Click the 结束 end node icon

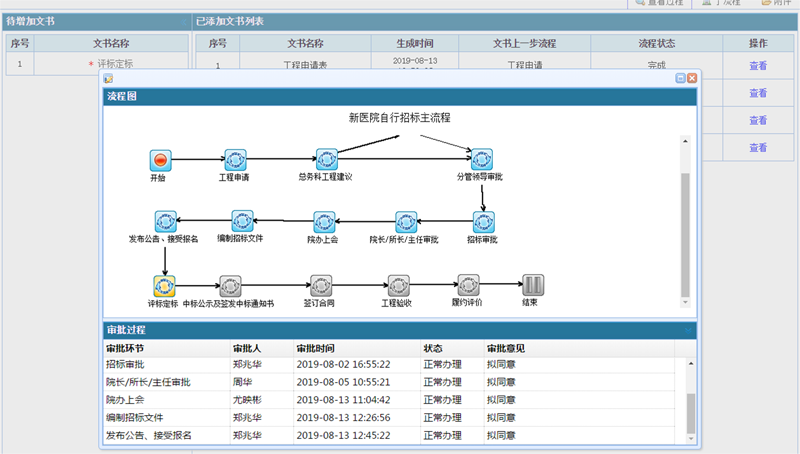click(x=533, y=285)
